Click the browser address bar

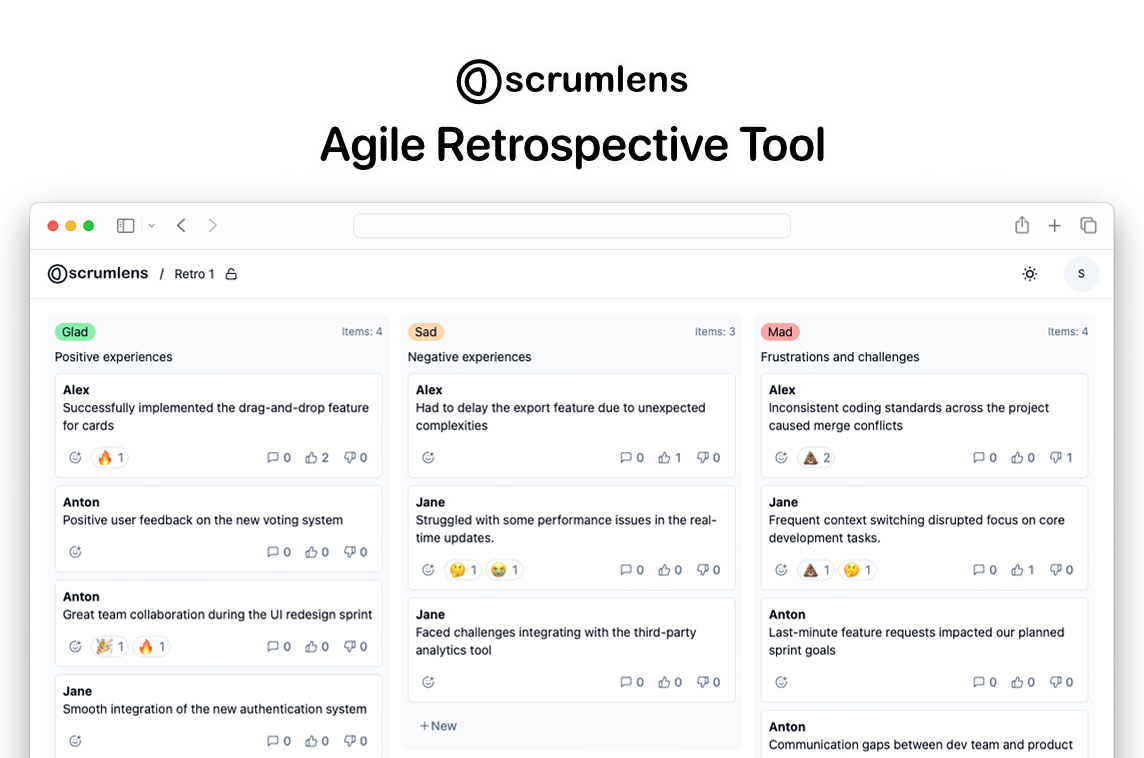click(x=571, y=225)
